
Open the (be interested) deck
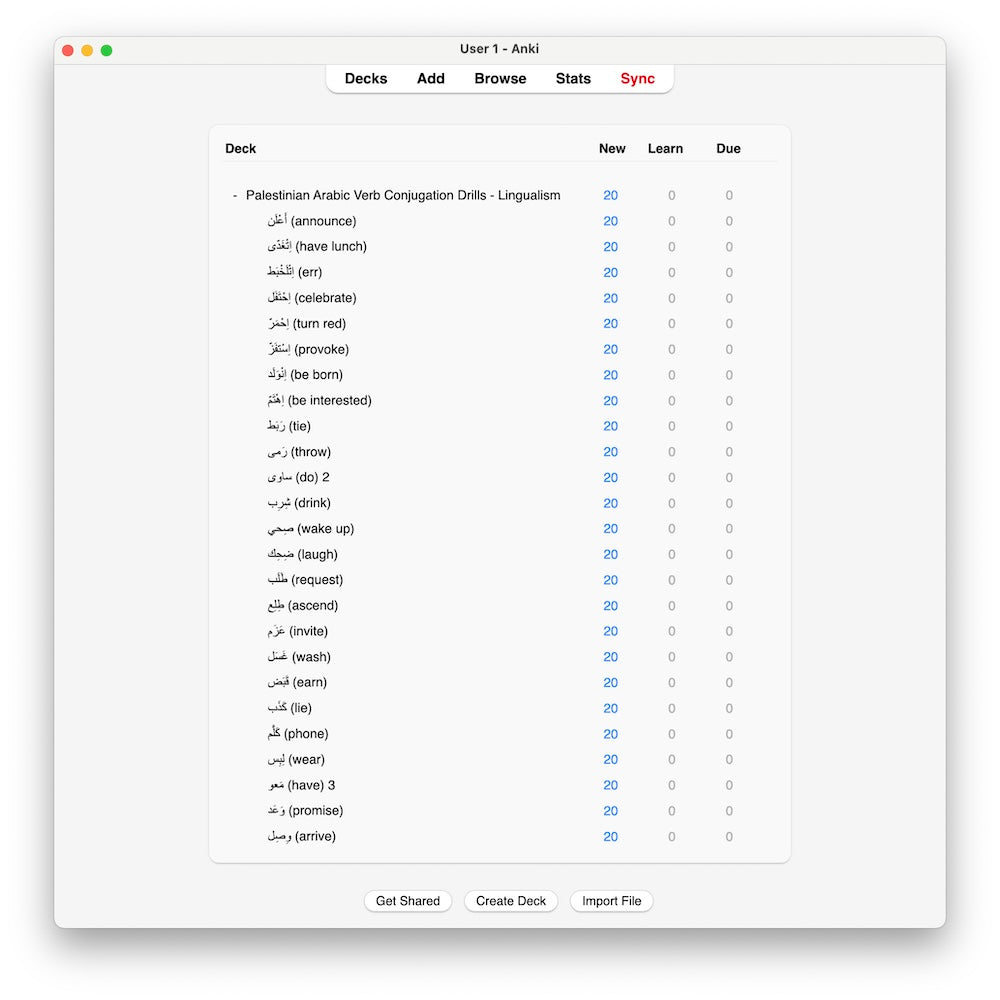click(319, 401)
